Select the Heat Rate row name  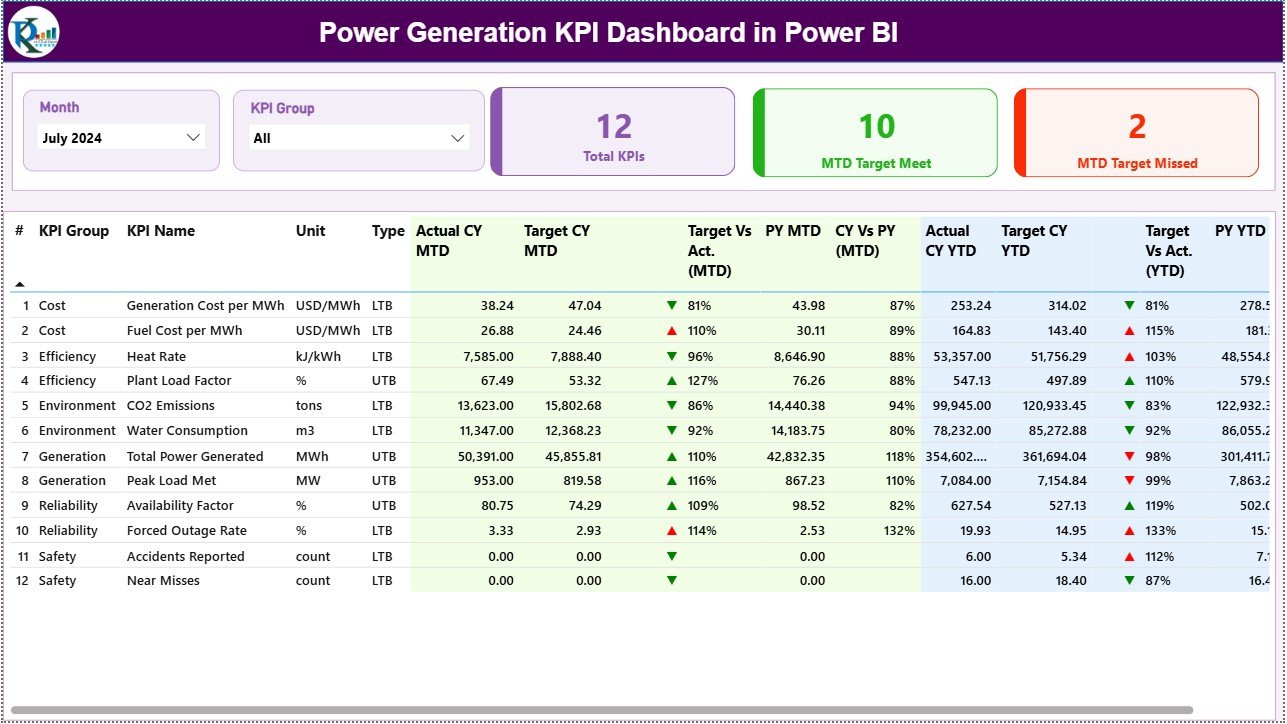pyautogui.click(x=156, y=356)
